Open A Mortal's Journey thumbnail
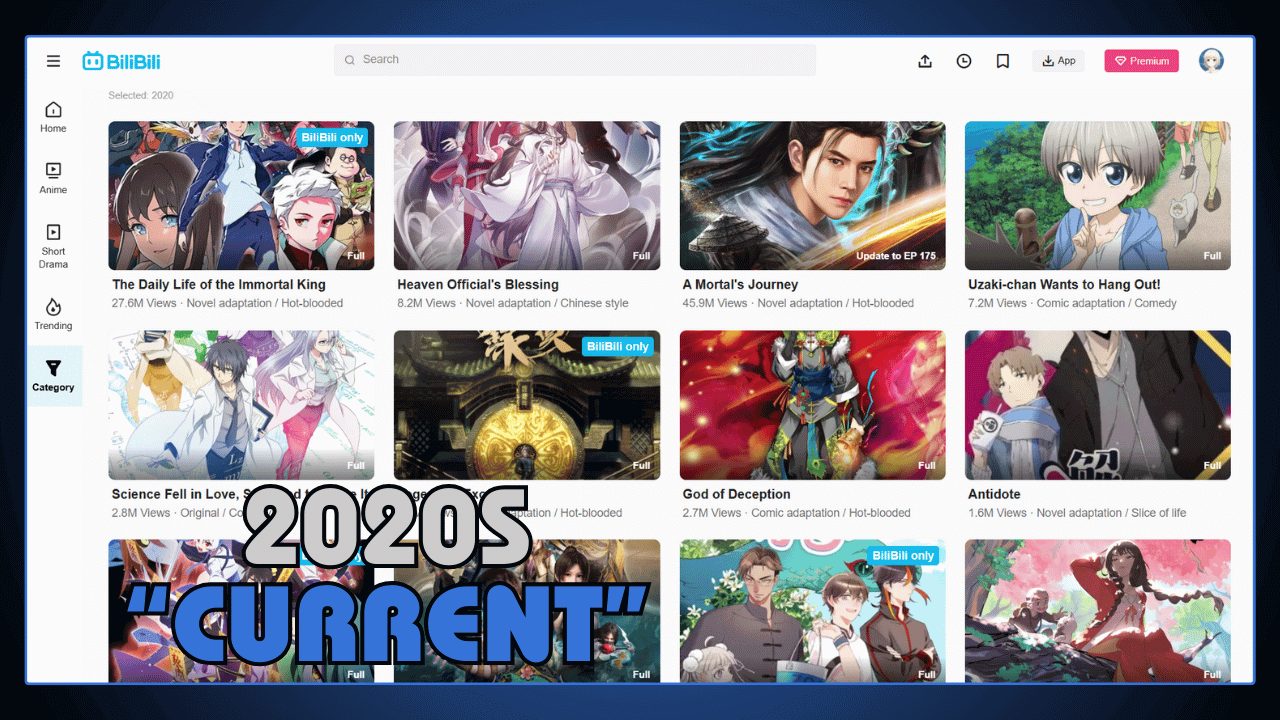Screen dimensions: 1280x720 [812, 196]
